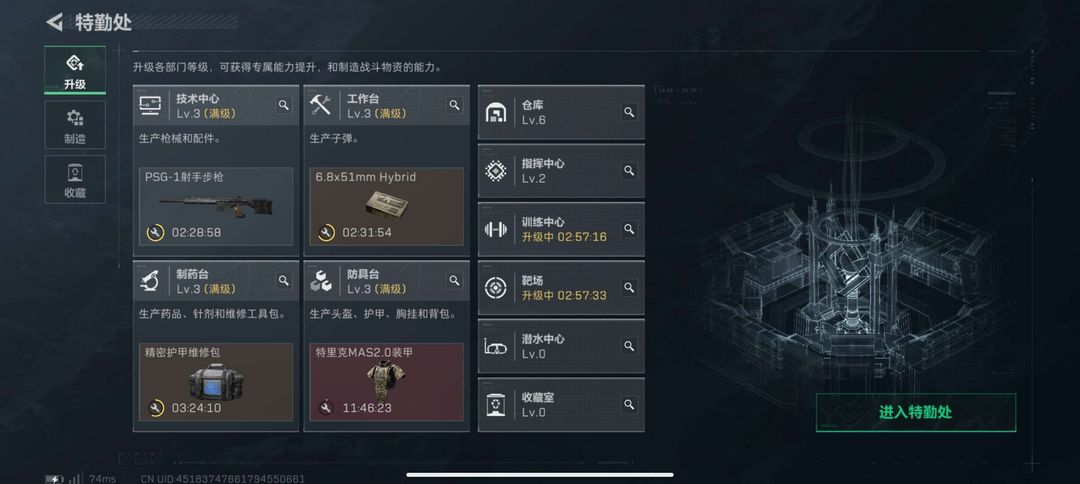Open the 训练中心 upgrading department row
Image resolution: width=1080 pixels, height=484 pixels.
tap(561, 229)
